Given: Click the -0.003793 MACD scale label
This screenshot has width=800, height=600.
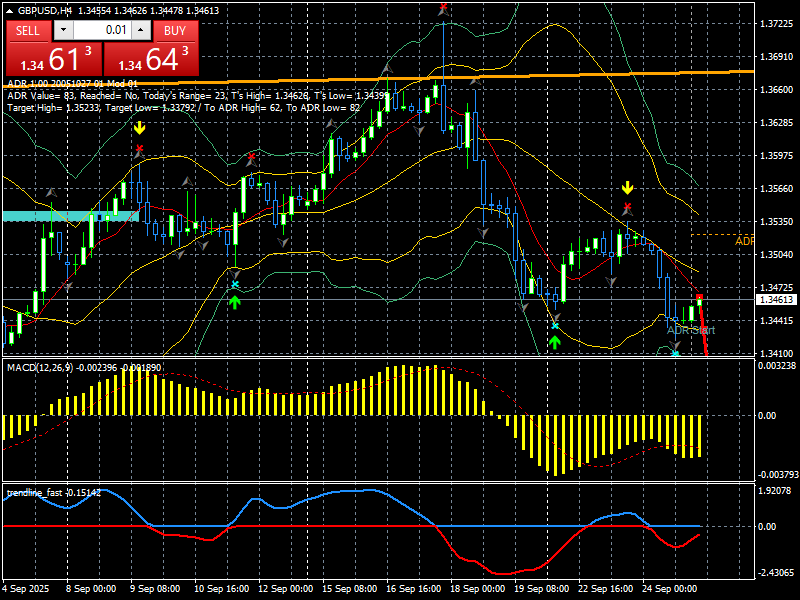Looking at the screenshot, I should pyautogui.click(x=778, y=474).
